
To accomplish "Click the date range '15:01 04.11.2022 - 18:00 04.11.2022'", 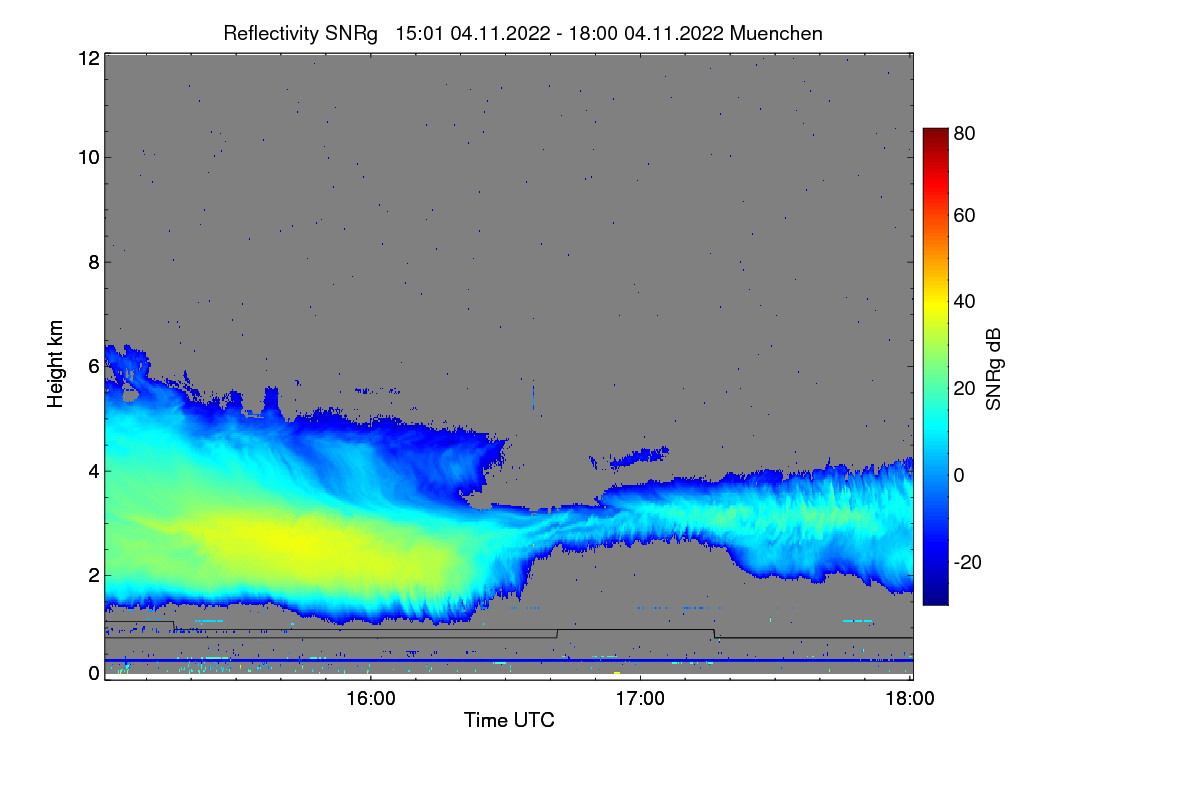I will click(x=560, y=33).
